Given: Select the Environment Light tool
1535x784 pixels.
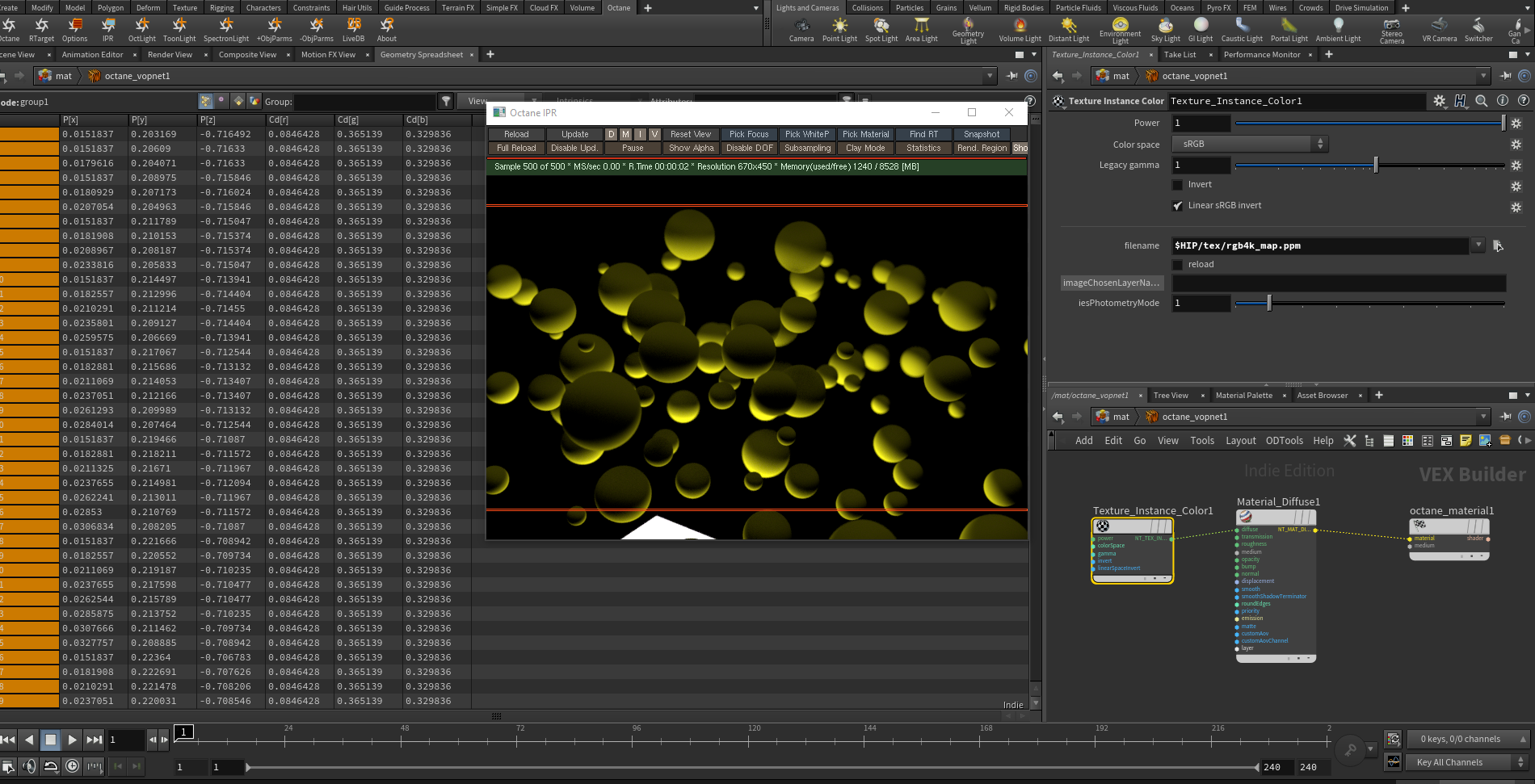Looking at the screenshot, I should coord(1120,31).
